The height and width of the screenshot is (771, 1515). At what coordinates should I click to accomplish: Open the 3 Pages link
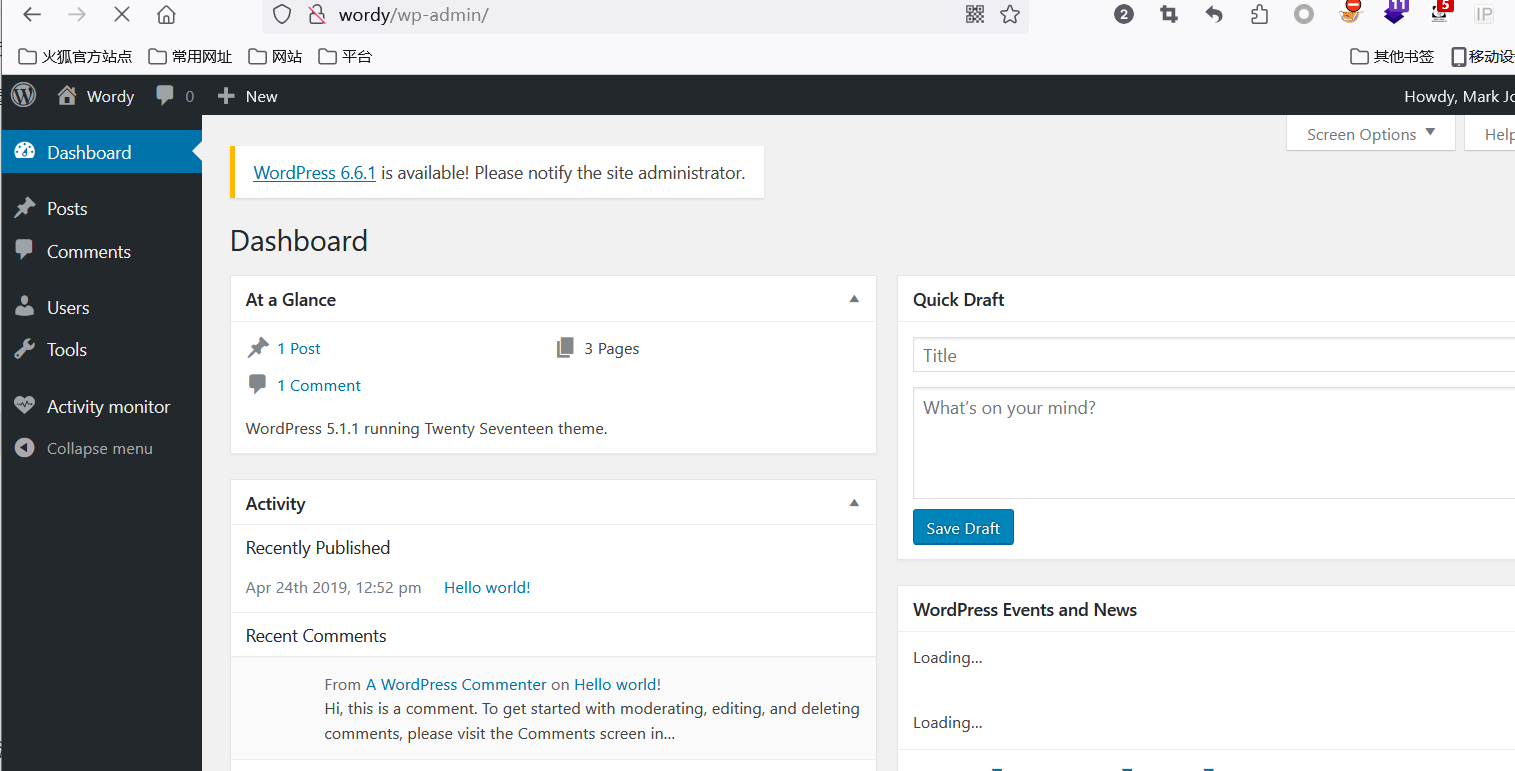(612, 348)
